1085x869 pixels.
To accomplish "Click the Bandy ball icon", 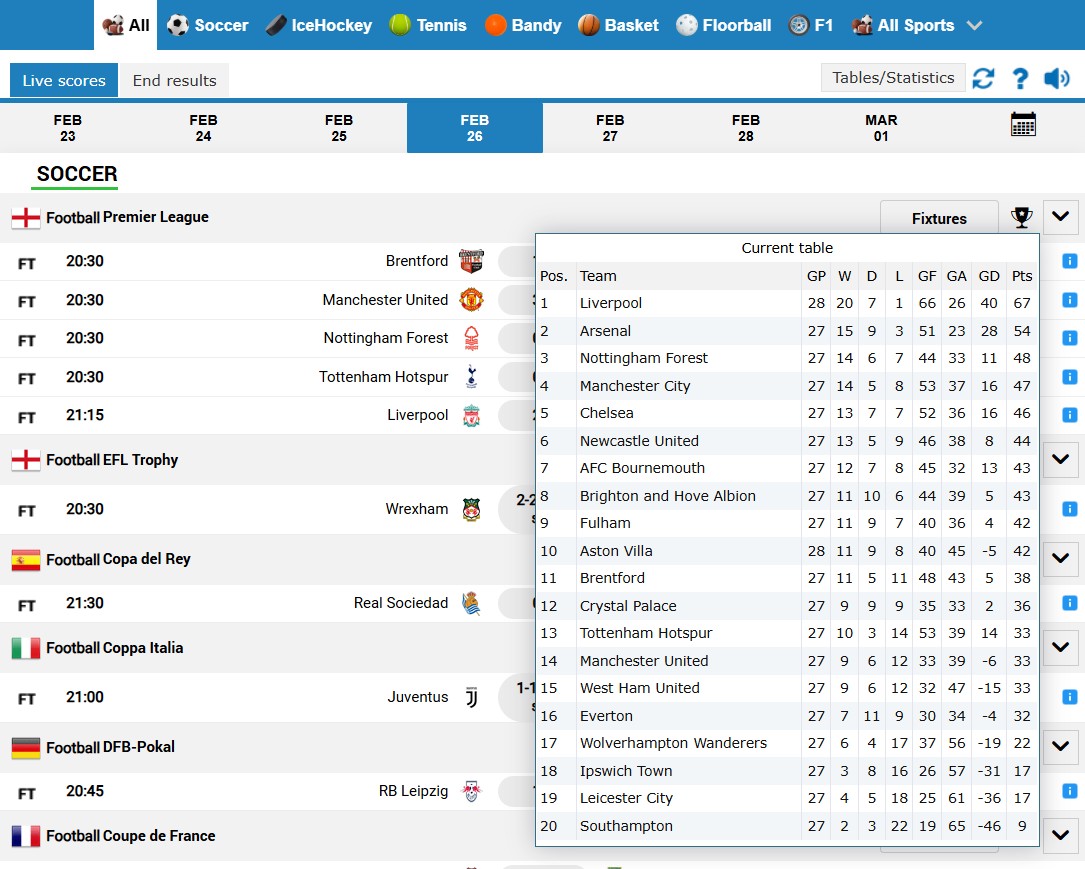I will pyautogui.click(x=495, y=25).
